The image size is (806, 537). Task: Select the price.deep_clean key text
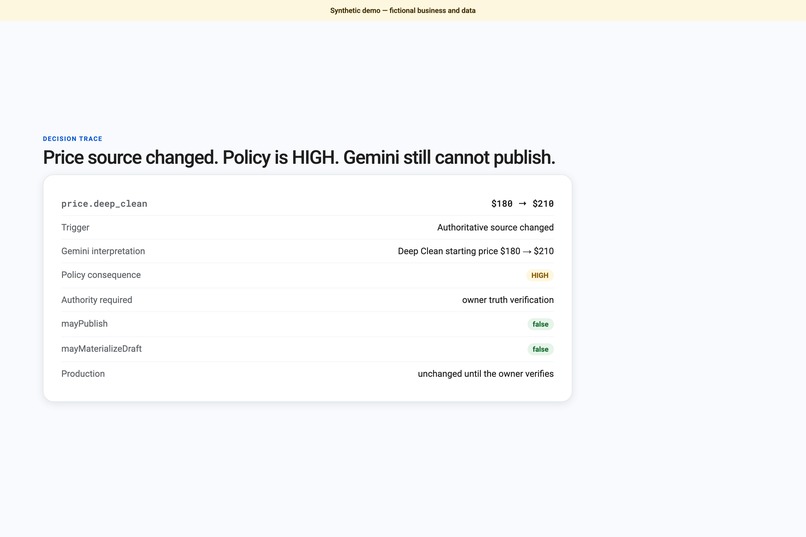pyautogui.click(x=104, y=203)
